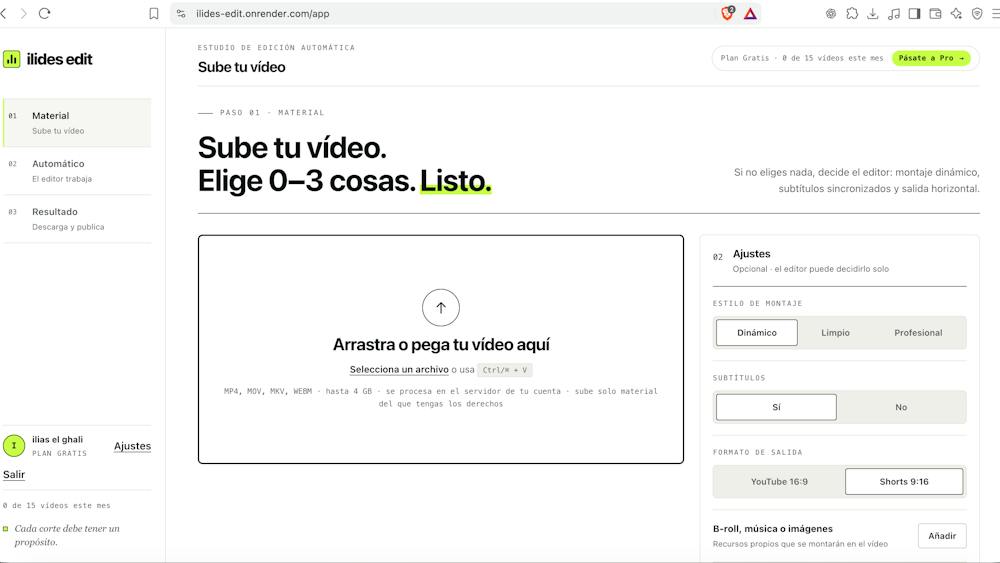The image size is (1000, 563).
Task: Click Pásate a Pro upgrade button
Action: [931, 58]
